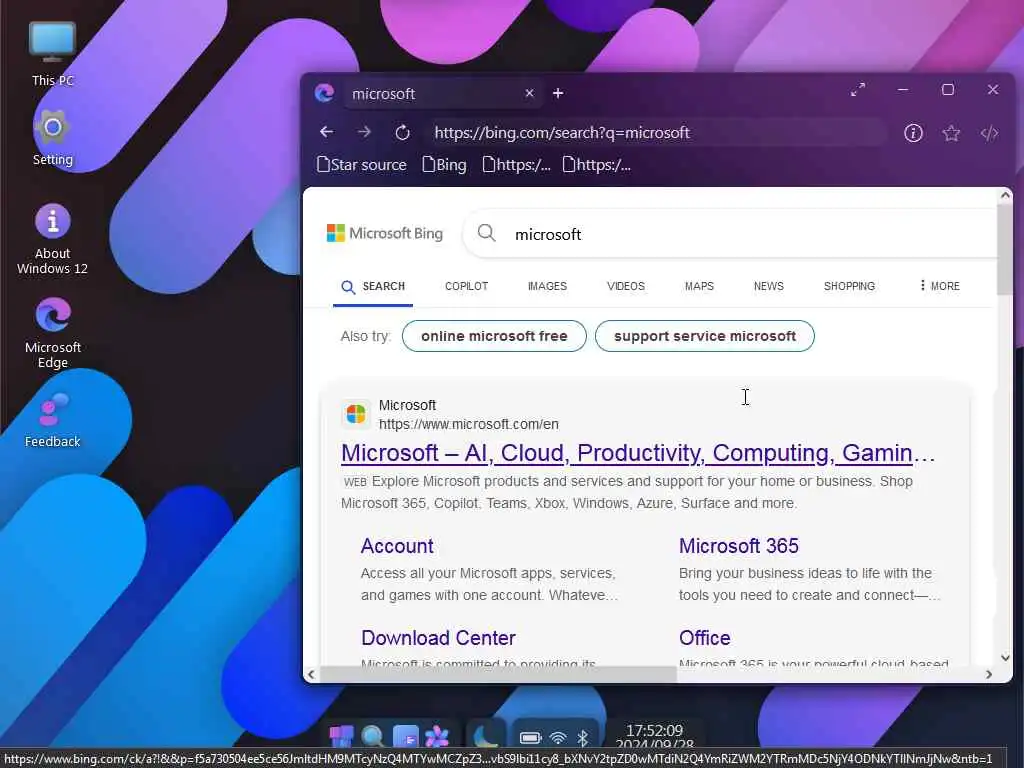Open Star source bookmark
Image resolution: width=1024 pixels, height=768 pixels.
tap(362, 165)
